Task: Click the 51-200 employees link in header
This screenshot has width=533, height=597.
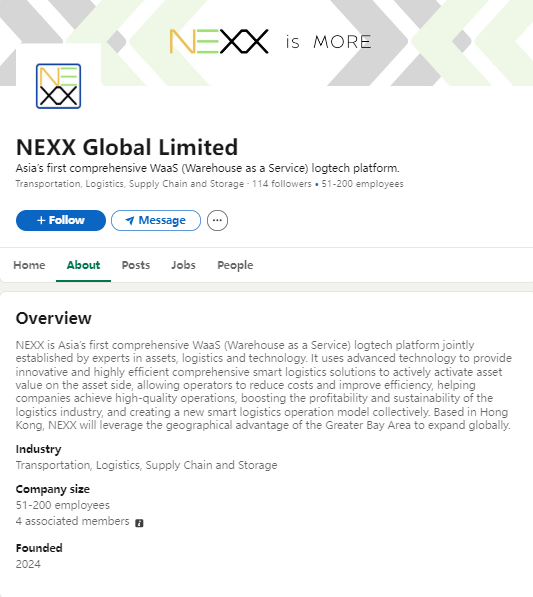Action: tap(362, 184)
